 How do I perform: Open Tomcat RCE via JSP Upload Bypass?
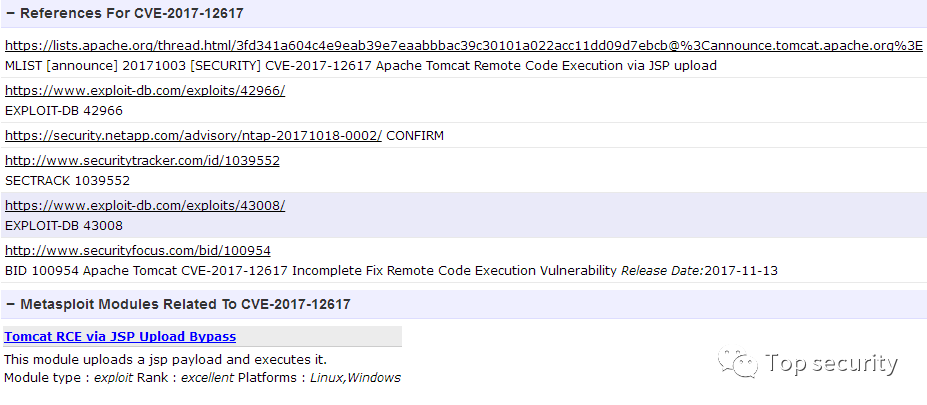(120, 337)
